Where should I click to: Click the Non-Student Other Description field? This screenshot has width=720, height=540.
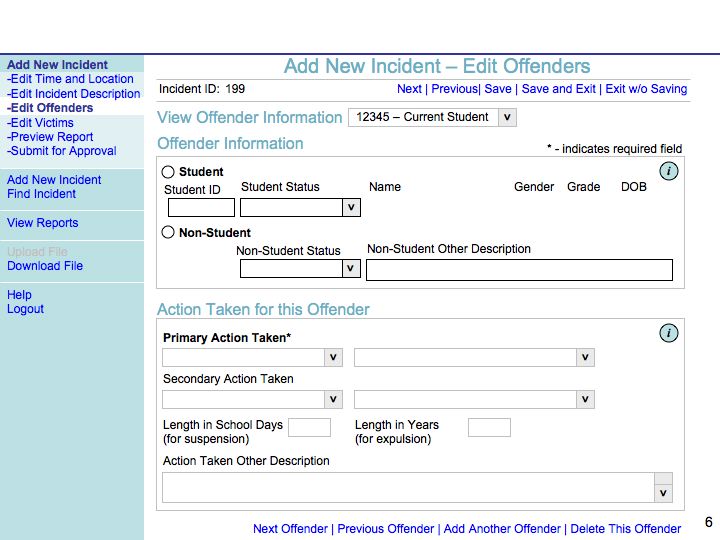point(519,270)
